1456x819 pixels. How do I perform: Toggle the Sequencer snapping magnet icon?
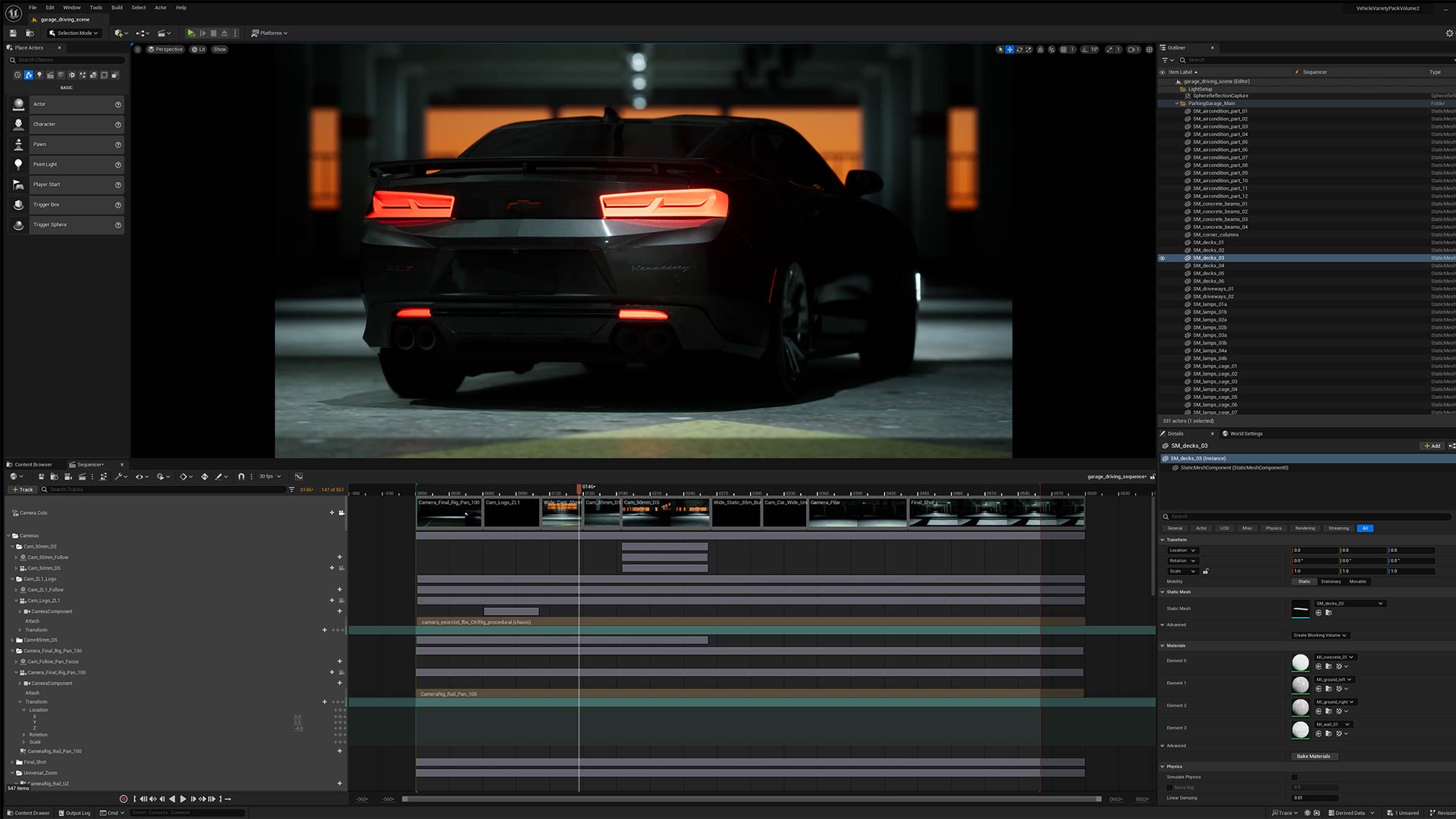[x=241, y=476]
